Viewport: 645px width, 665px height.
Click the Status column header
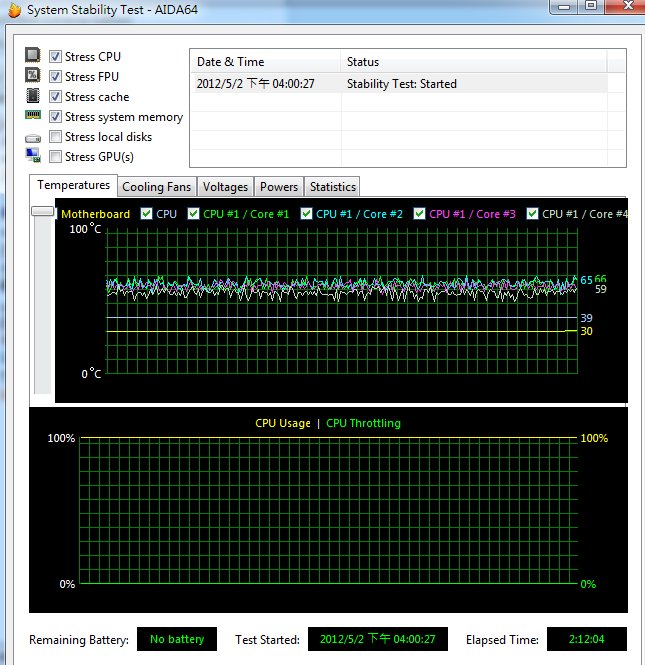pyautogui.click(x=474, y=62)
